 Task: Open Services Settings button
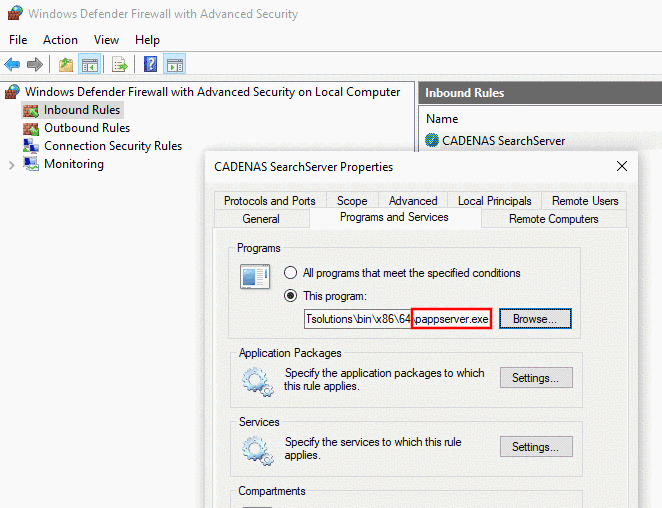pos(536,447)
